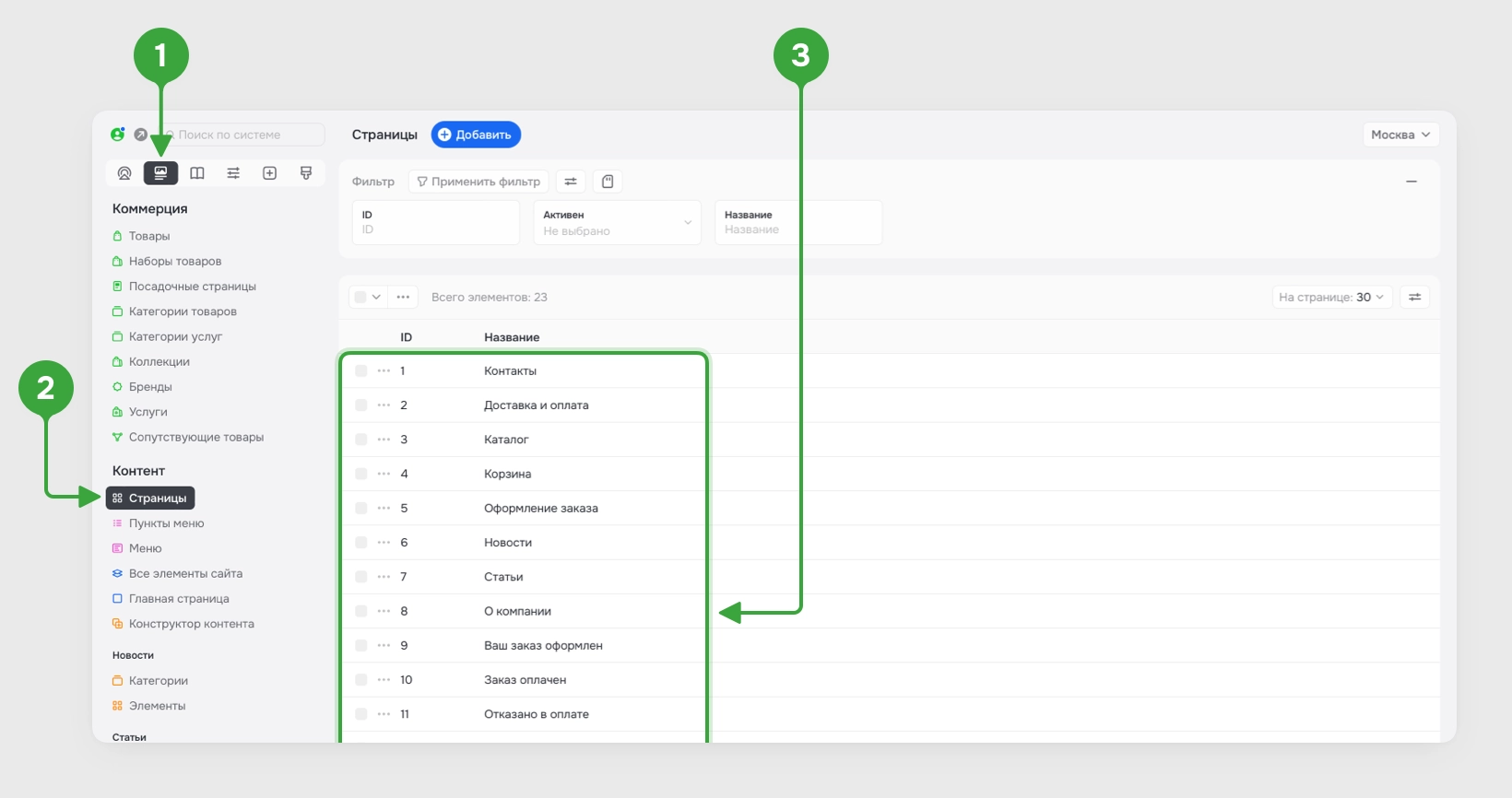This screenshot has width=1512, height=798.
Task: Open table column settings icon near page size
Action: (x=1414, y=297)
